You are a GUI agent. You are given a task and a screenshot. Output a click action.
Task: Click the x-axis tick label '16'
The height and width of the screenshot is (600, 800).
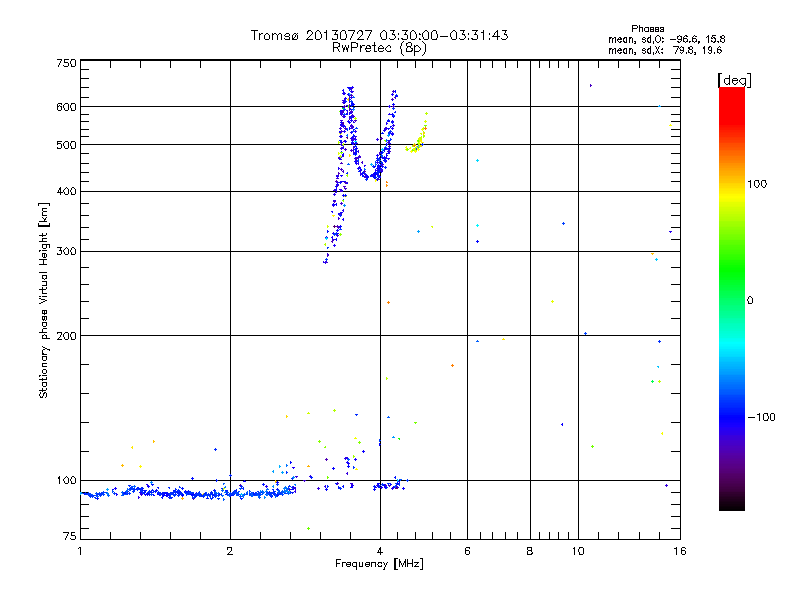[x=680, y=551]
